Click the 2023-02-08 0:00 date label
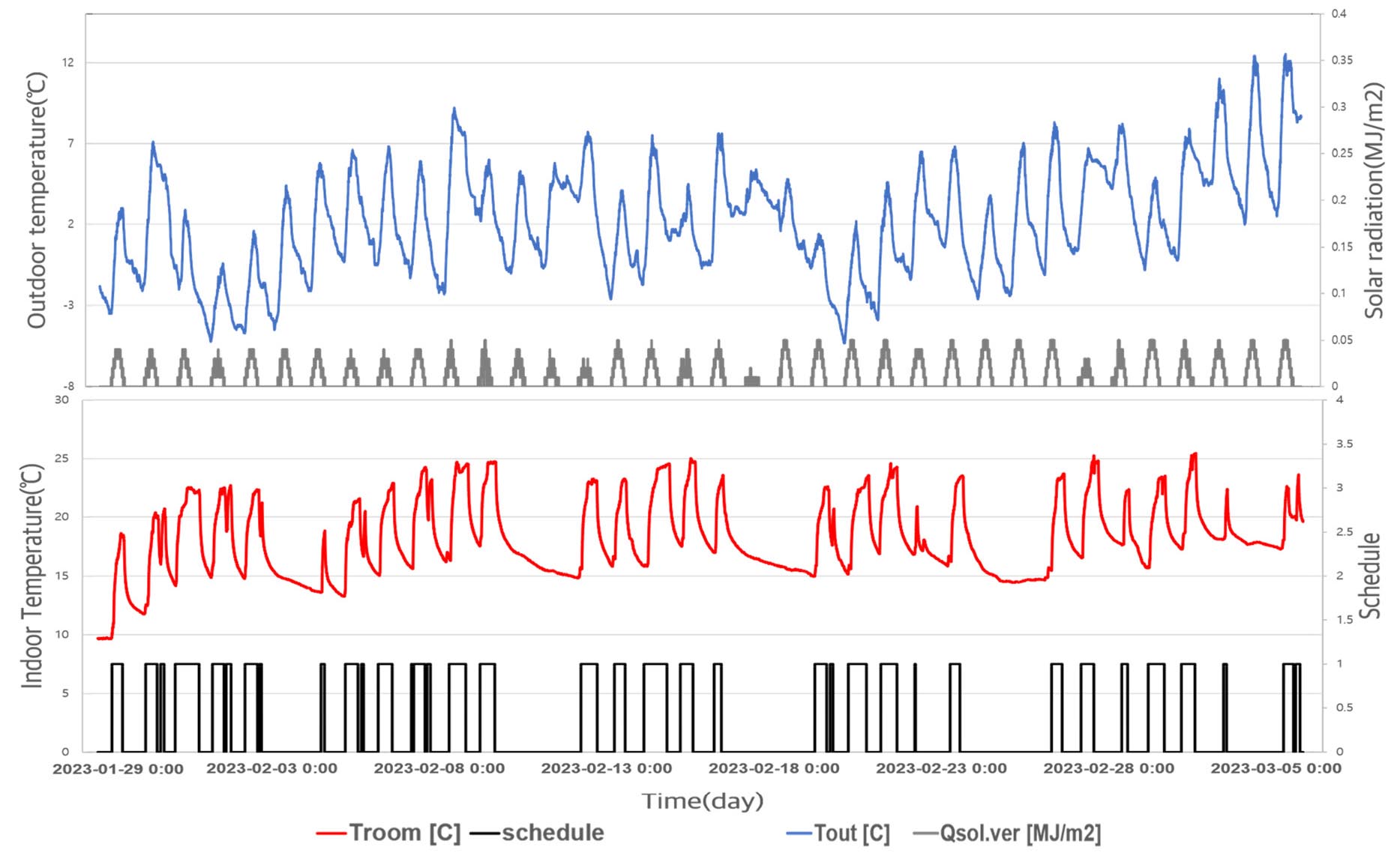This screenshot has width=1400, height=859. click(439, 768)
